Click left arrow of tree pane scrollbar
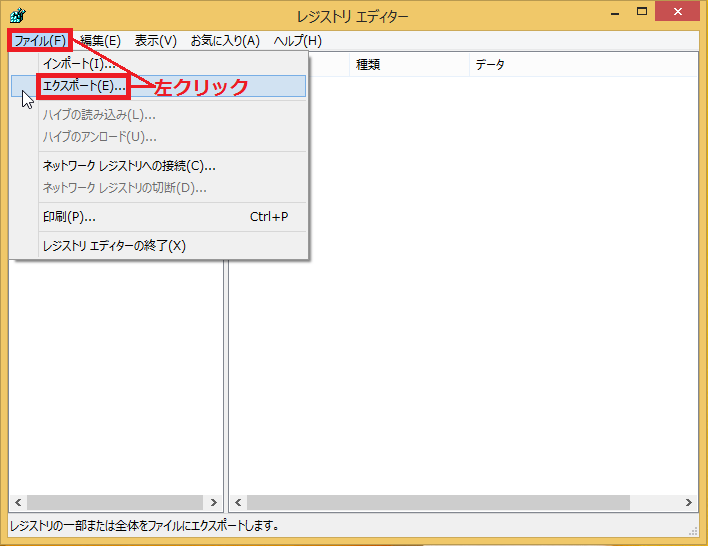 18,502
